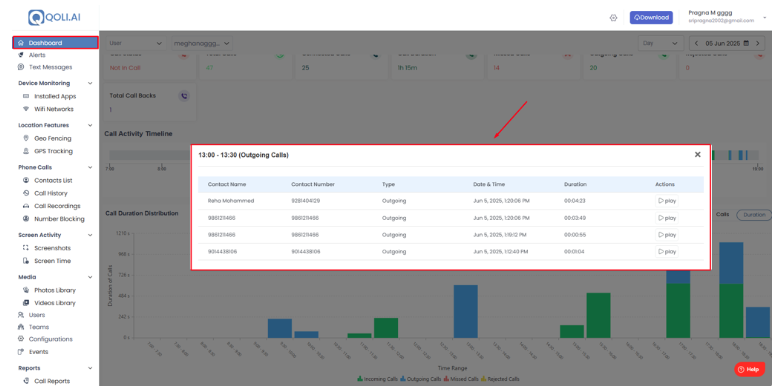Toggle Incoming Calls legend entry
Image resolution: width=777 pixels, height=391 pixels.
coord(377,379)
